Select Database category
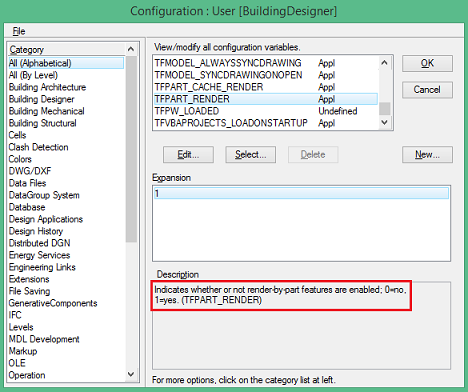The image size is (468, 392). (66, 207)
